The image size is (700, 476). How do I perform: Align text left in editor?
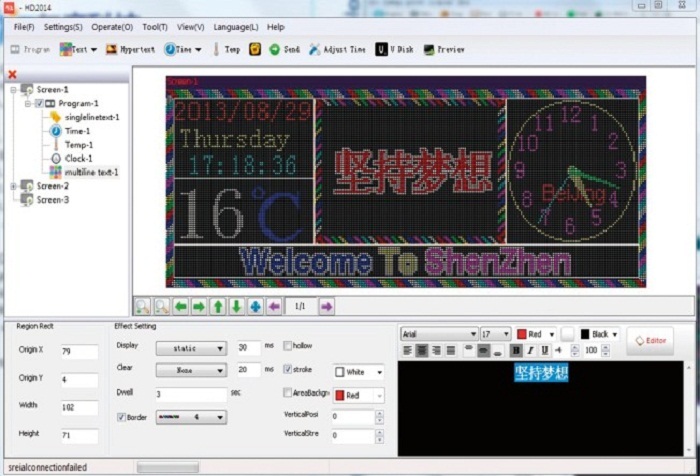coord(407,351)
